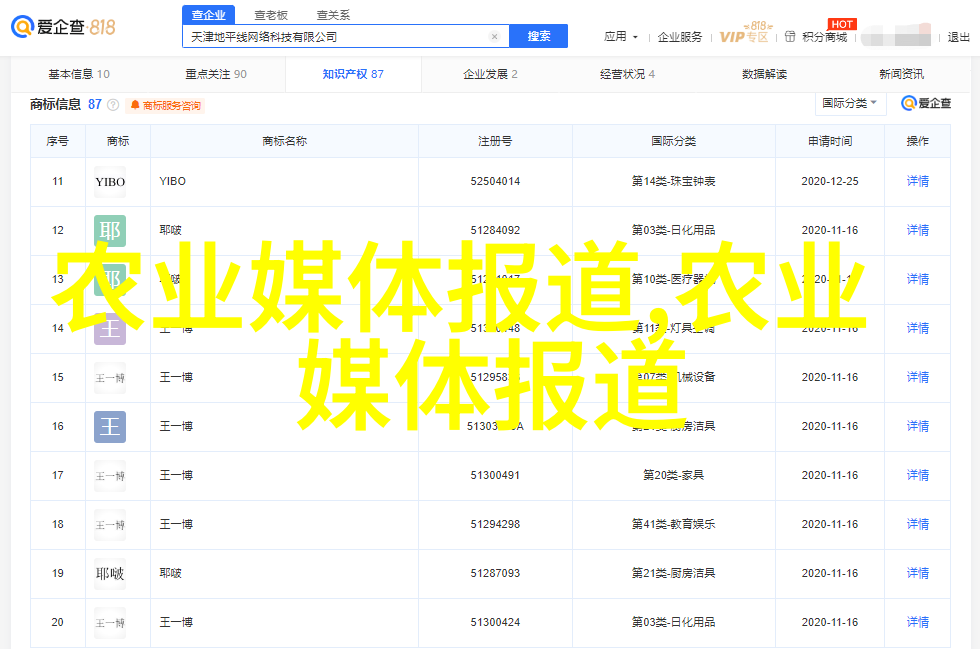The width and height of the screenshot is (980, 649).
Task: Open the 商标信息 help question mark icon
Action: (x=113, y=105)
